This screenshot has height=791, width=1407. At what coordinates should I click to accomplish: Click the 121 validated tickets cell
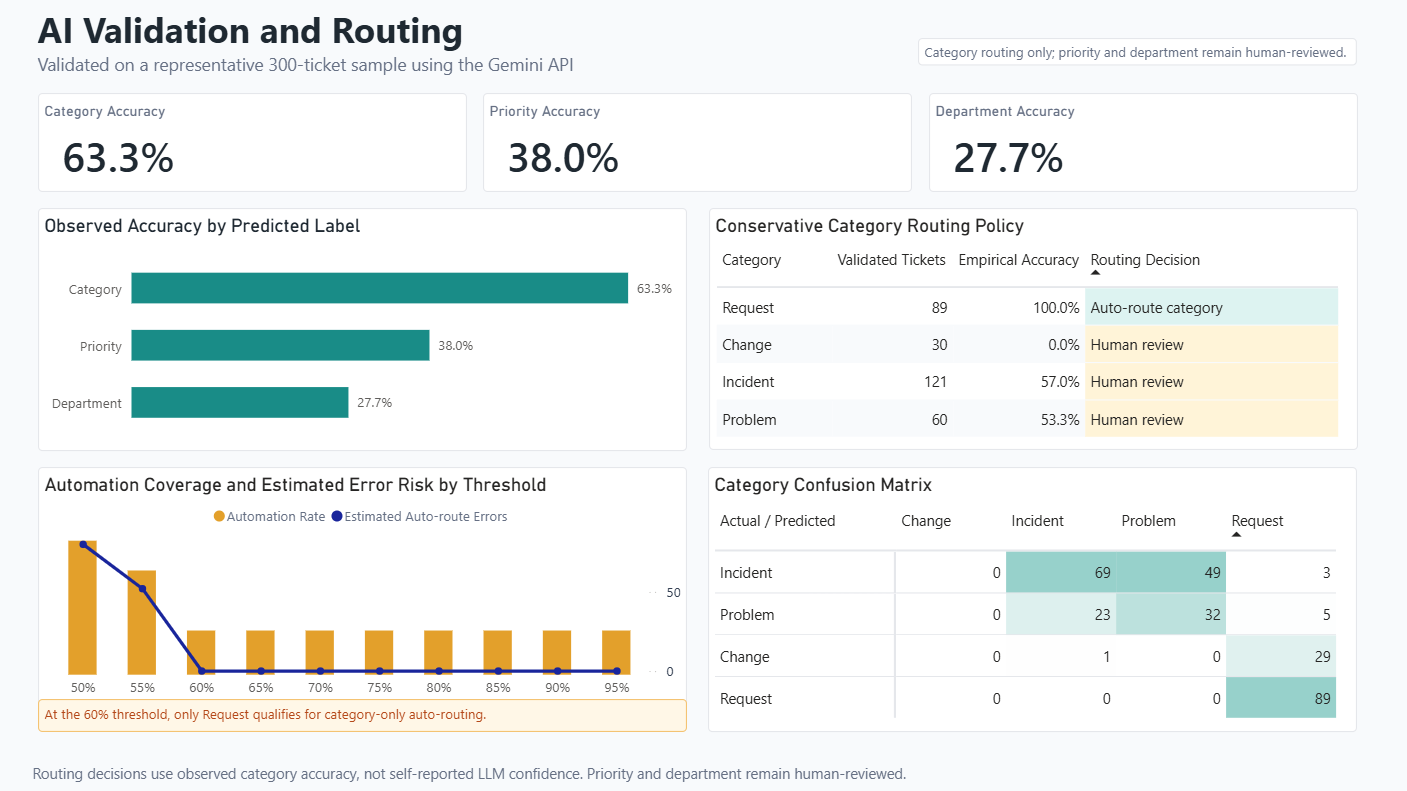(x=892, y=382)
